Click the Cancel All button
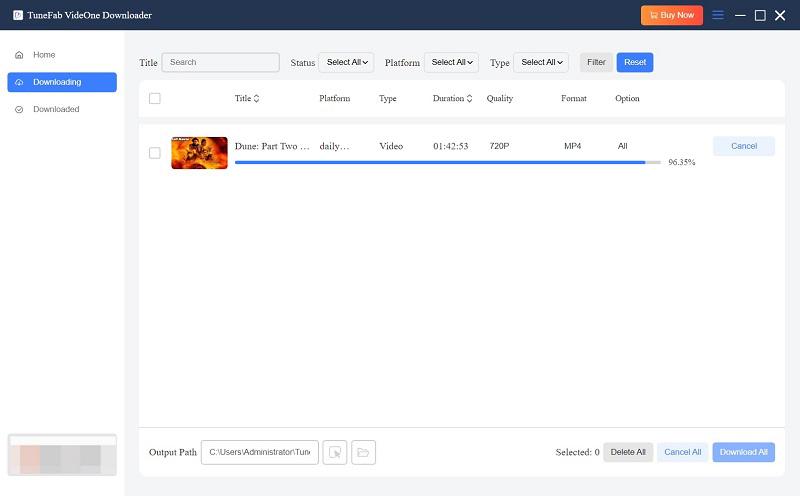This screenshot has width=800, height=496. (x=683, y=452)
